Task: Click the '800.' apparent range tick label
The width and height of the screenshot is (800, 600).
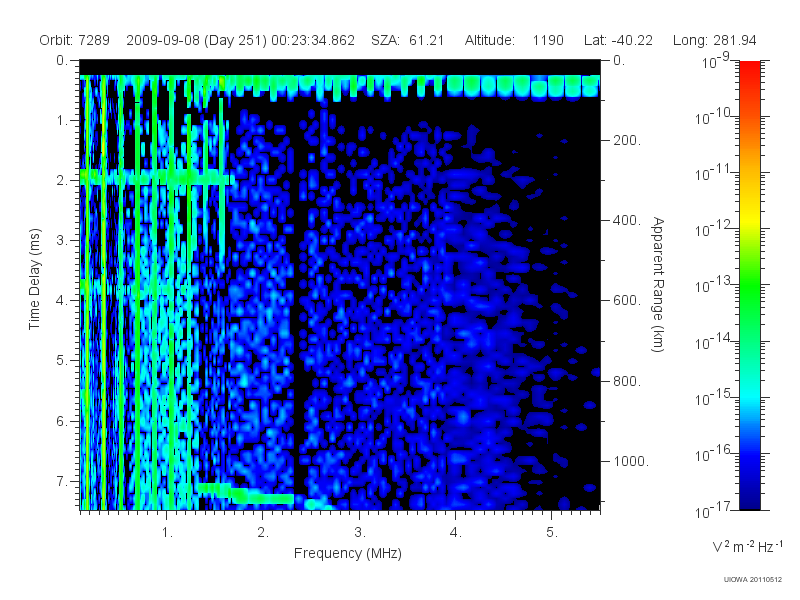Action: [x=627, y=381]
